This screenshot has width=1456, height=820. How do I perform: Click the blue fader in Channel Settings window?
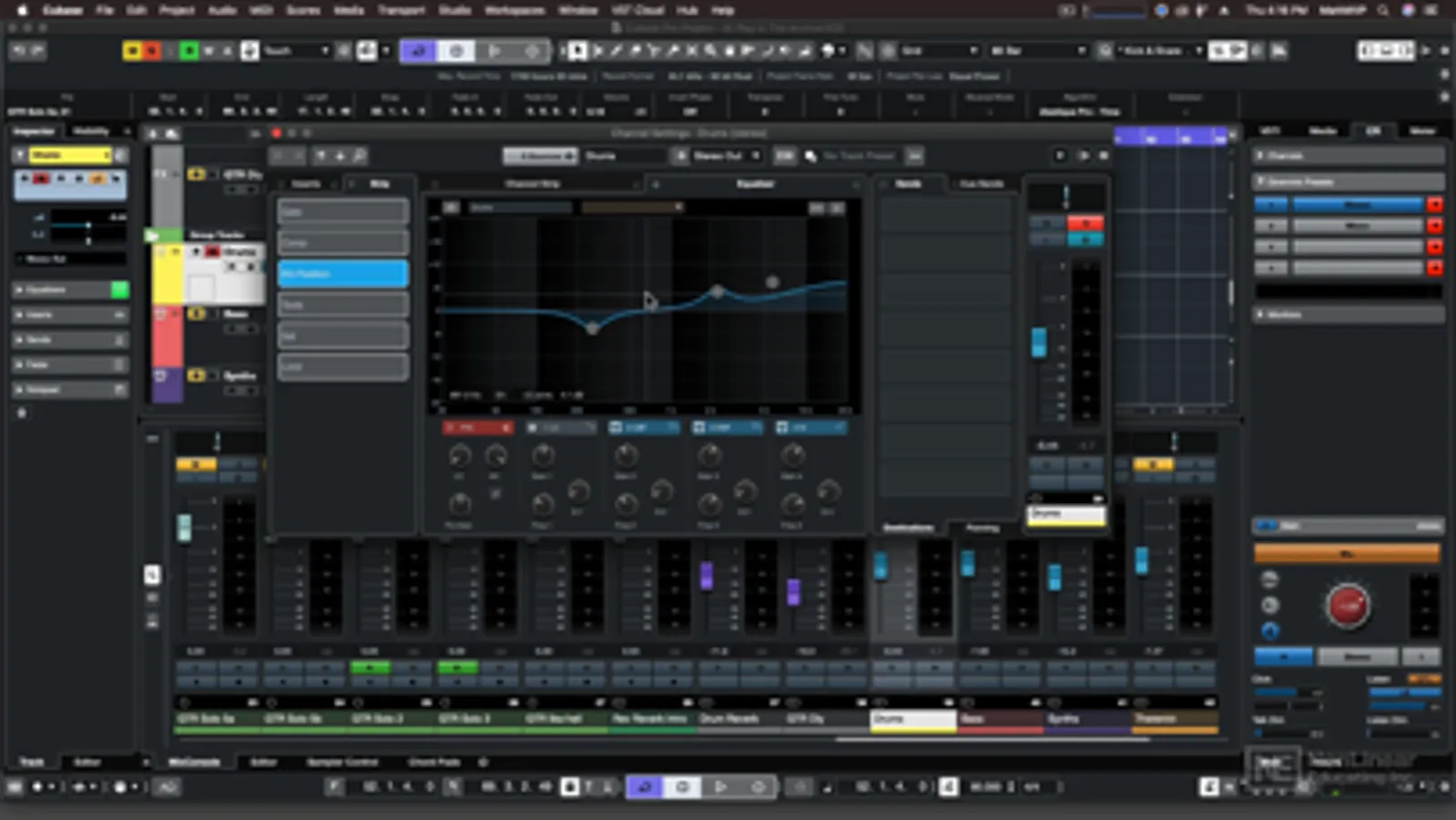[1038, 343]
